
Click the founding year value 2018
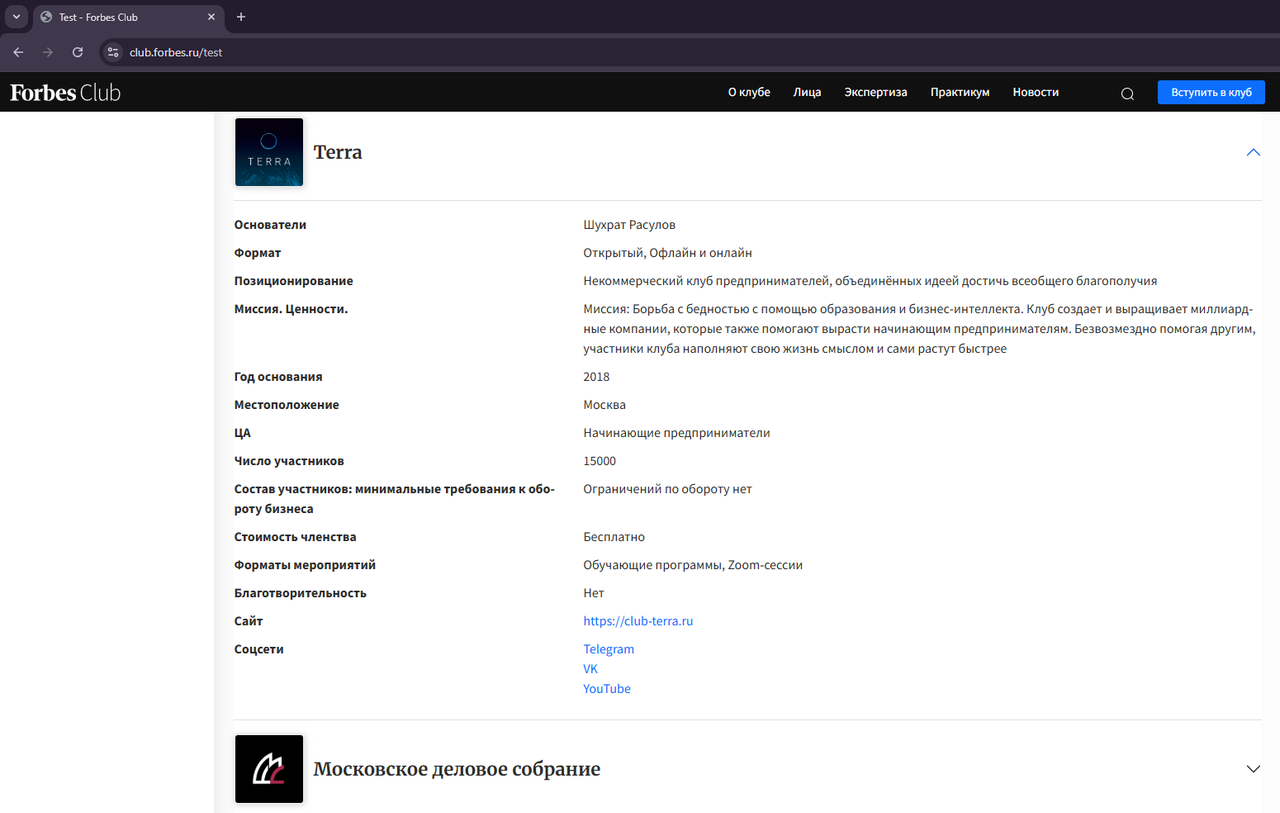596,377
